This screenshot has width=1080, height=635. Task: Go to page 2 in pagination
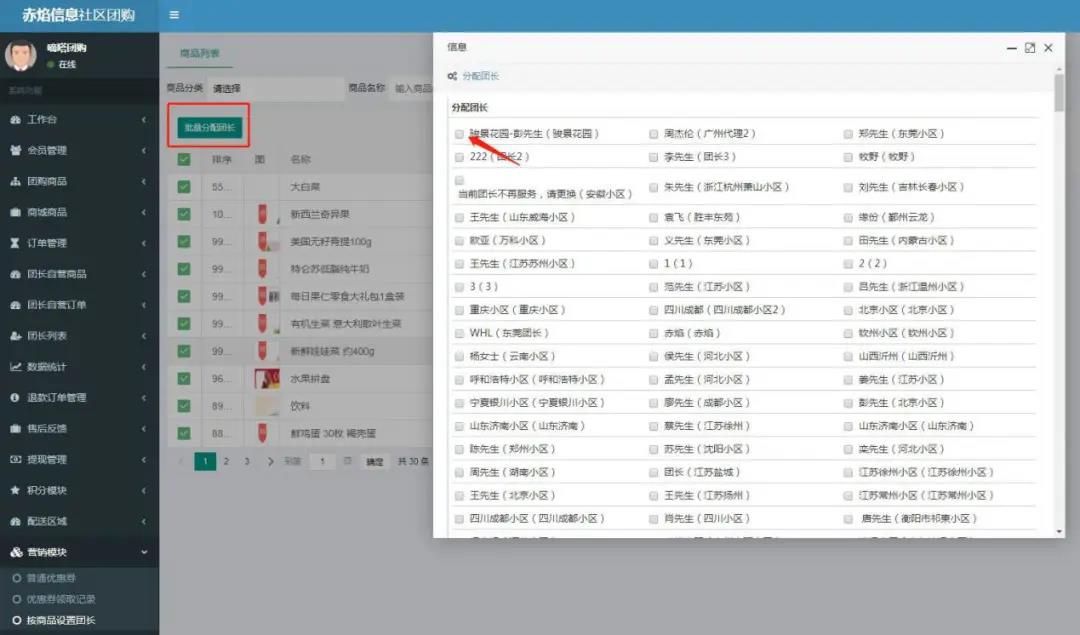226,462
